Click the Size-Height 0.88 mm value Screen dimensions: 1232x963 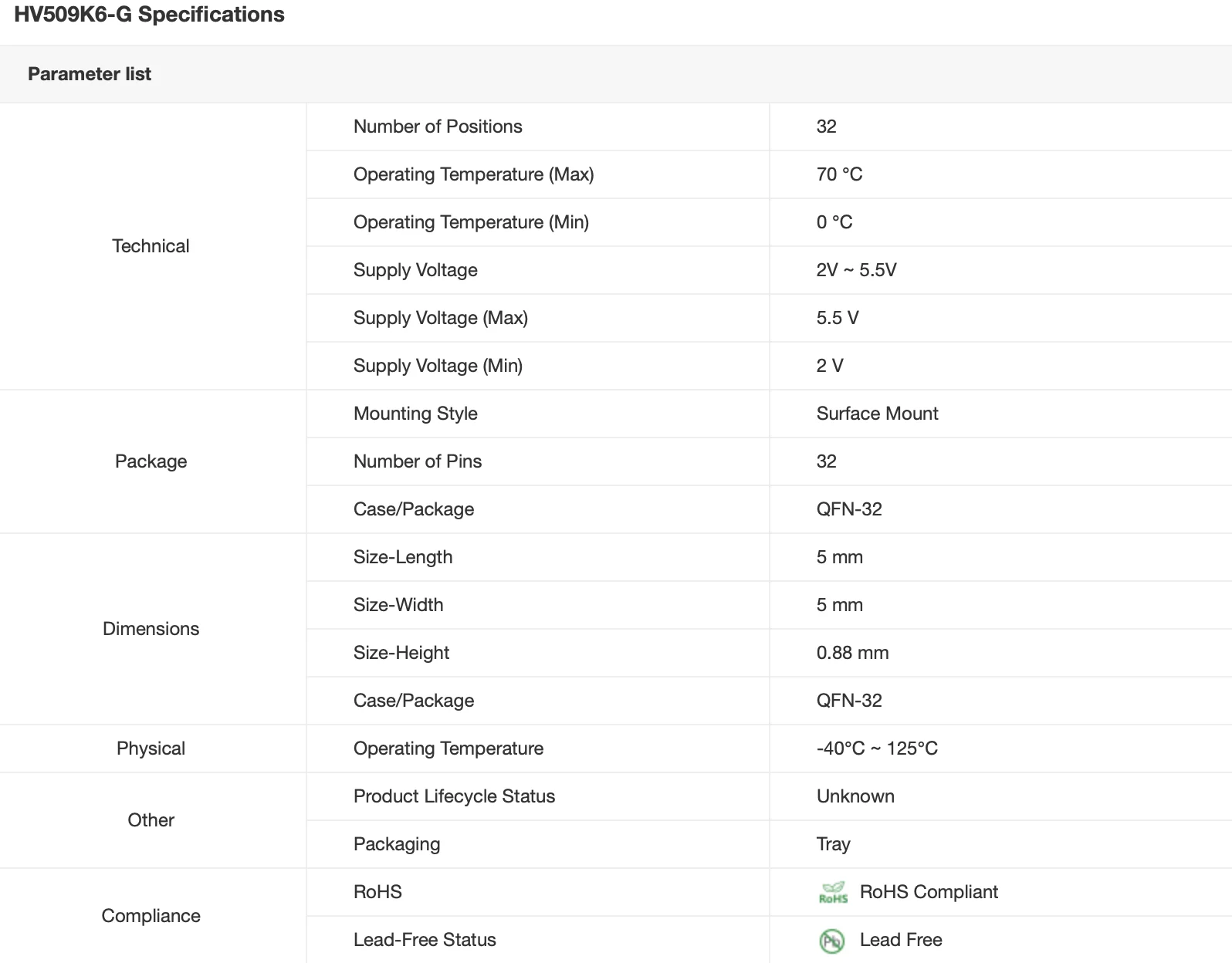(x=852, y=653)
